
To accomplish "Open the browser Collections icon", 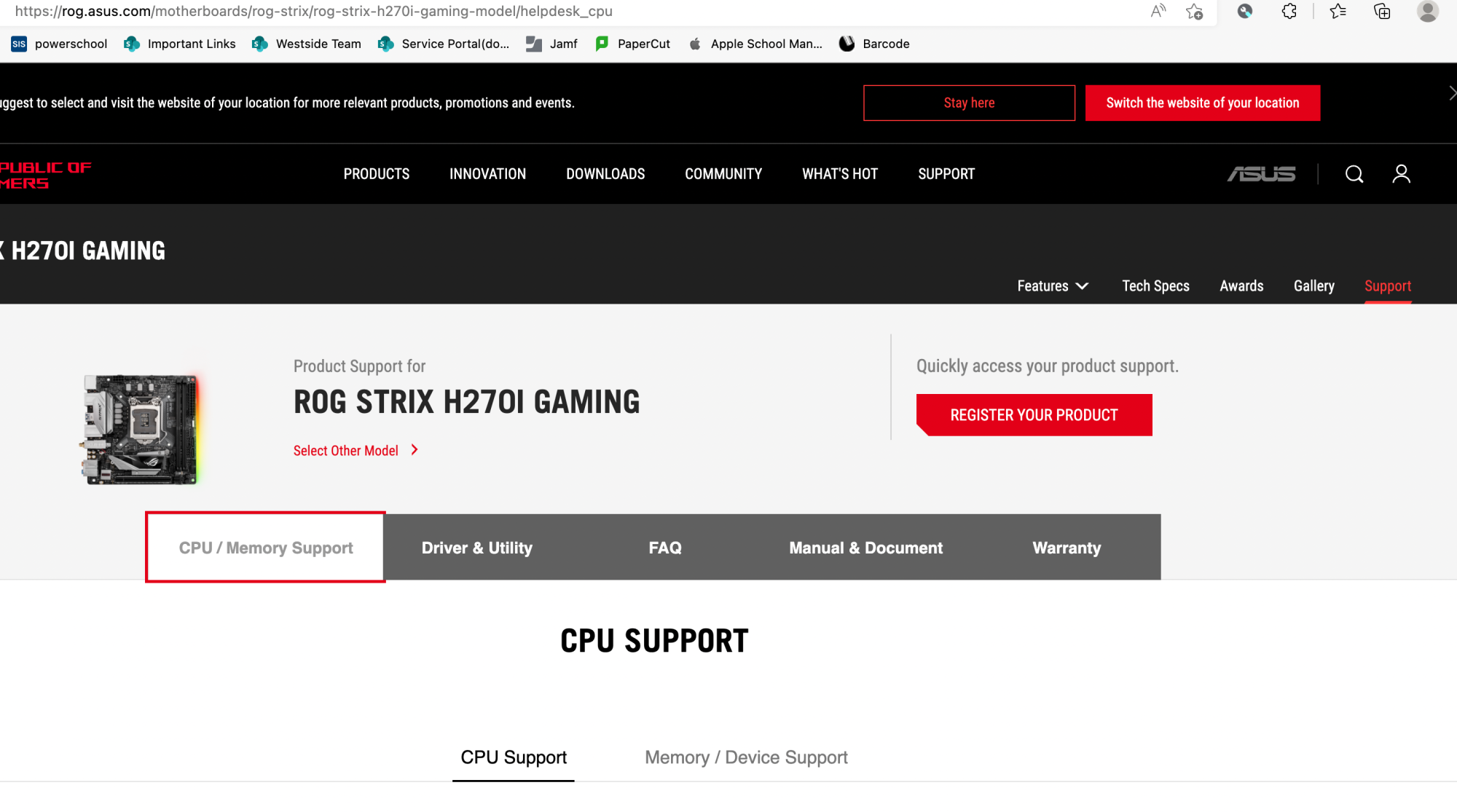I will pos(1381,11).
